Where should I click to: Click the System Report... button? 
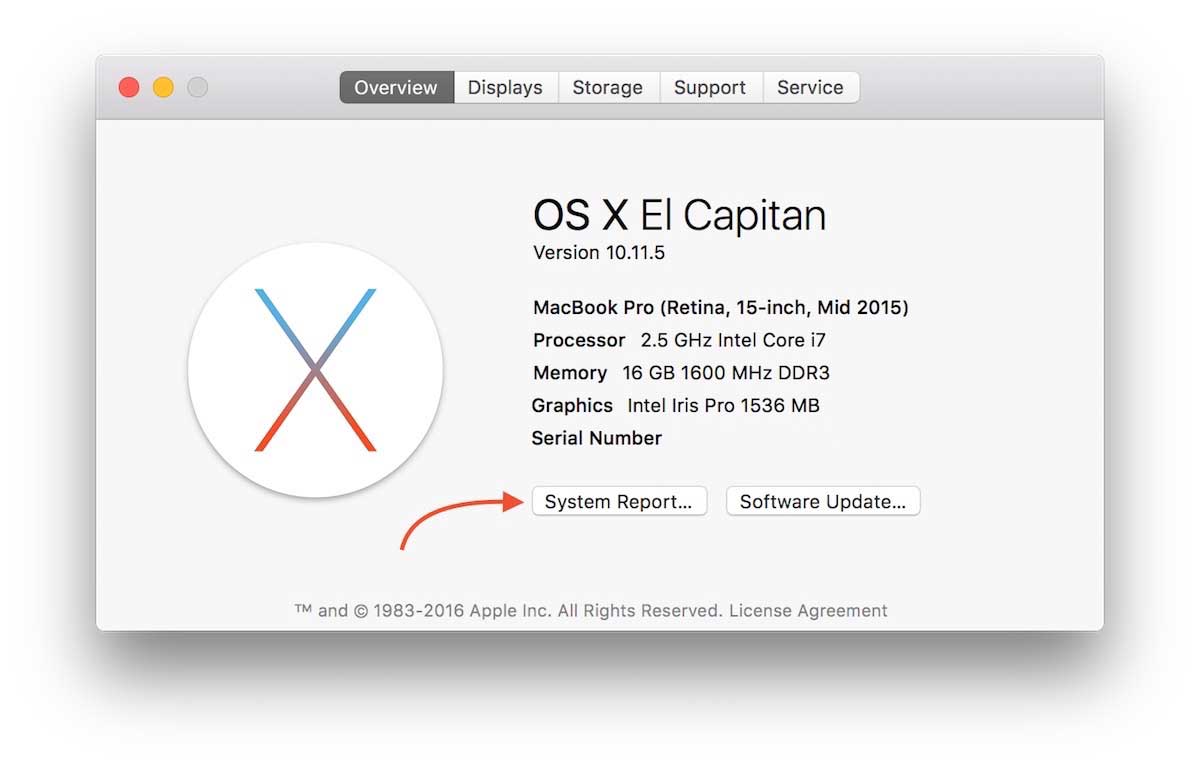(619, 501)
